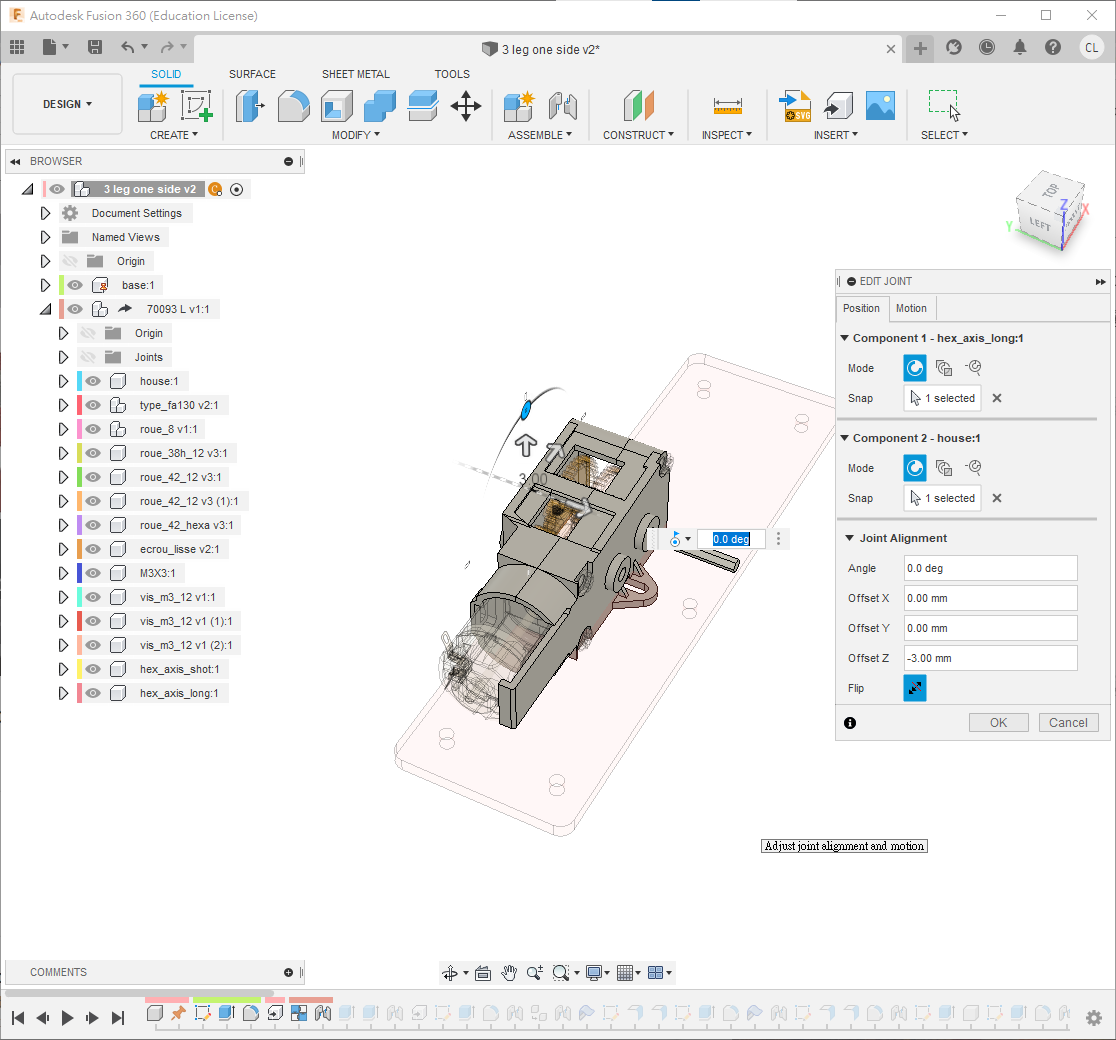Screen dimensions: 1116x1040
Task: Select the Measure tool in Inspect
Action: click(727, 106)
